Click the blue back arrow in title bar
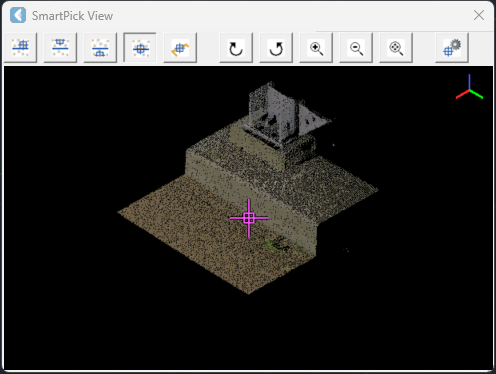The width and height of the screenshot is (496, 374). [18, 15]
